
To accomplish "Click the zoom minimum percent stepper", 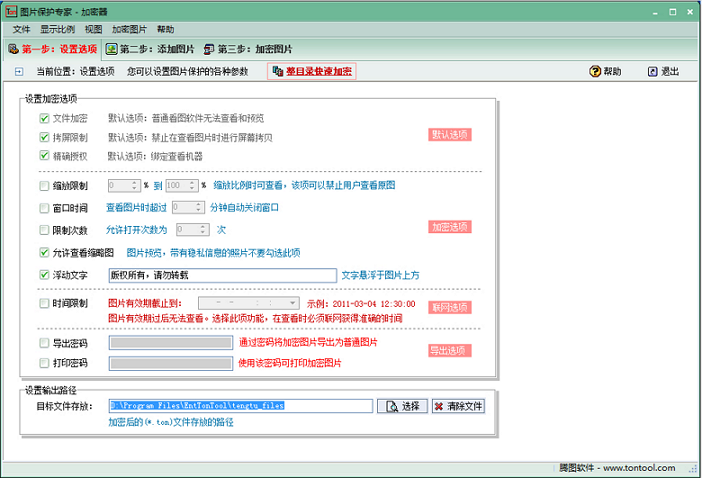I will click(134, 185).
